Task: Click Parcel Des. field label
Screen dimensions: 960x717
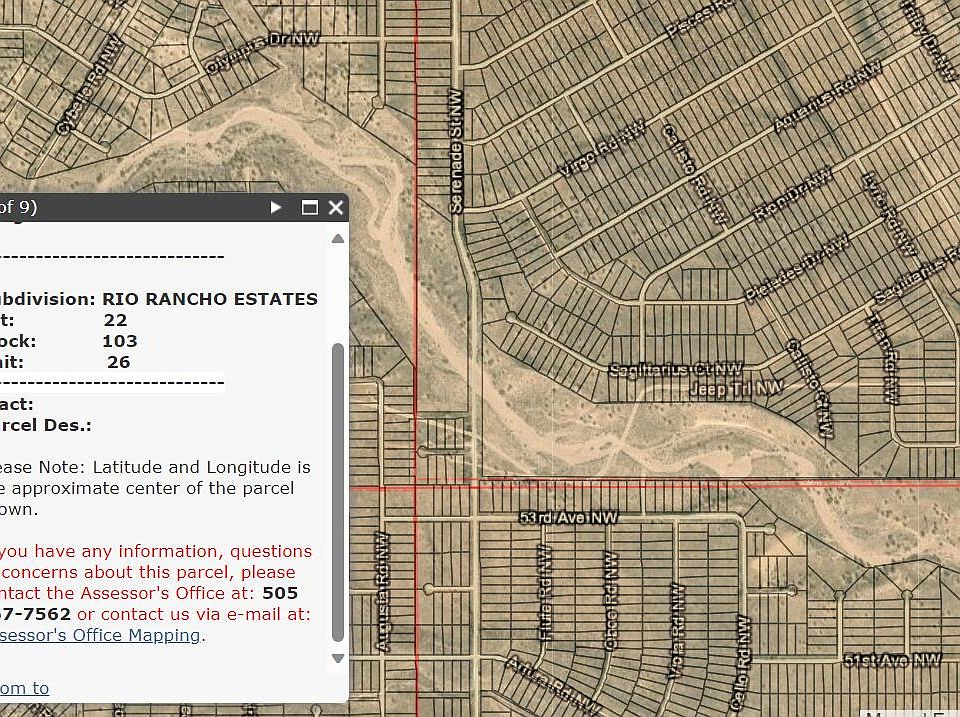Action: pyautogui.click(x=46, y=425)
